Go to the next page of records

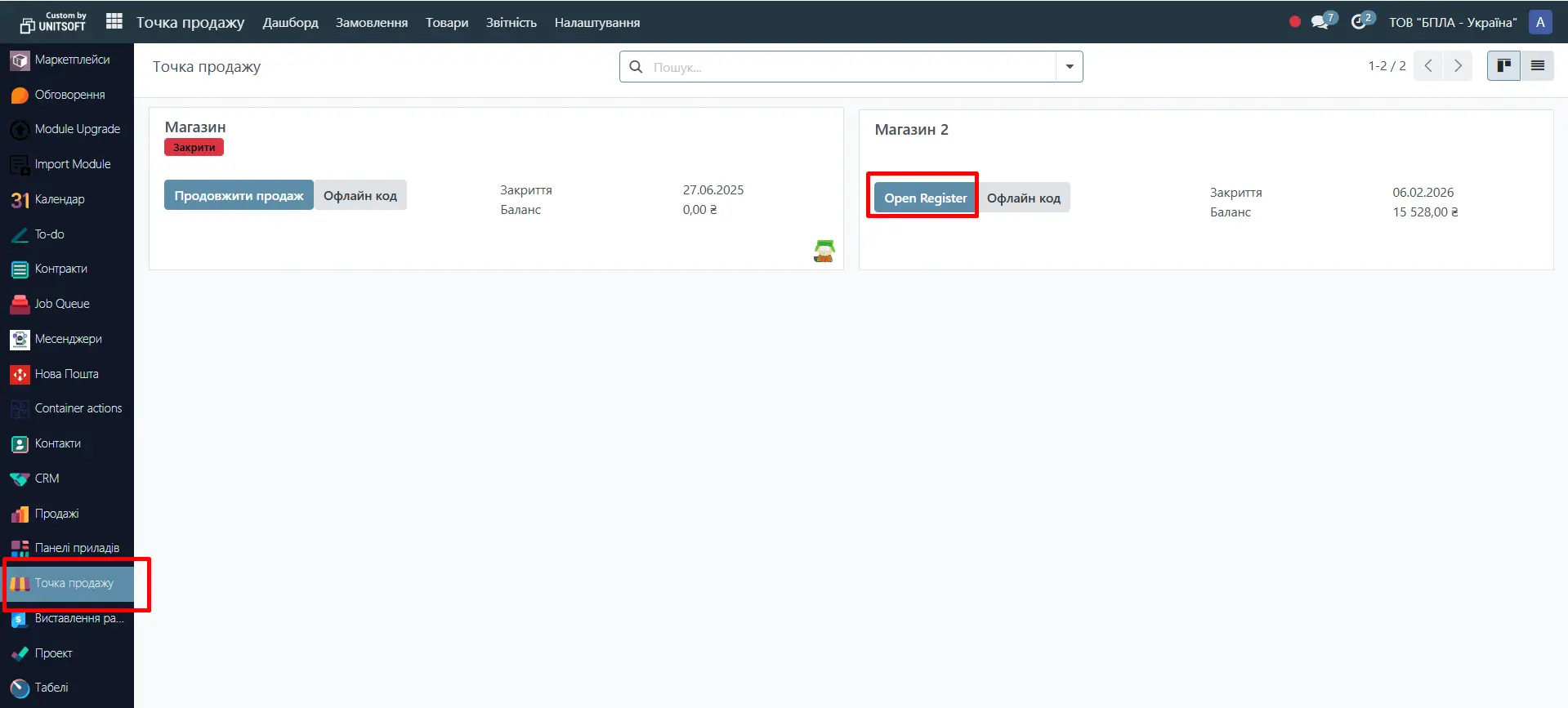(x=1458, y=66)
